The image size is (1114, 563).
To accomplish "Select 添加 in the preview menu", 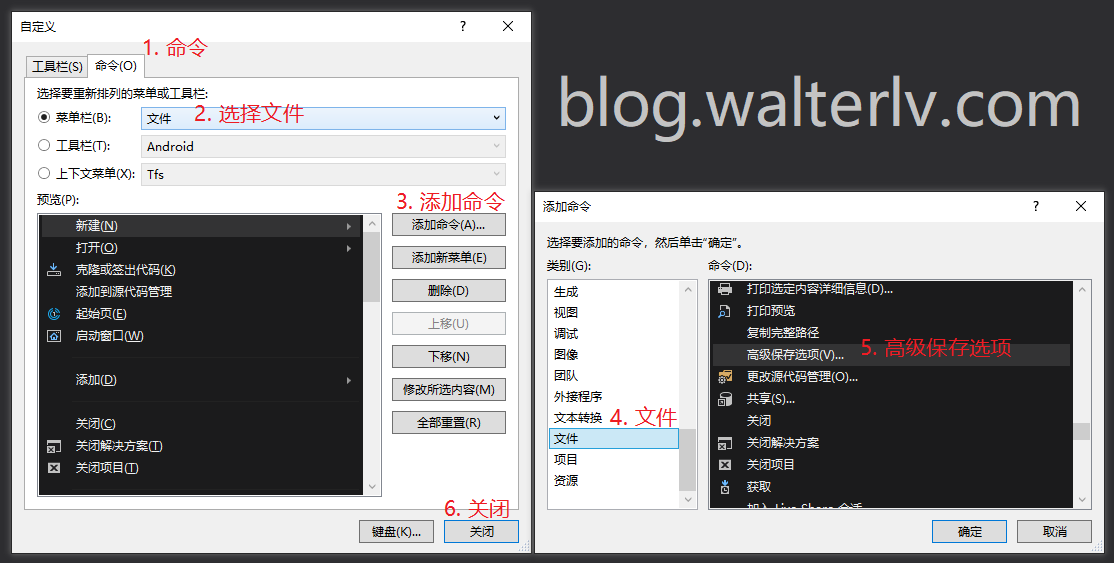I will coord(200,380).
